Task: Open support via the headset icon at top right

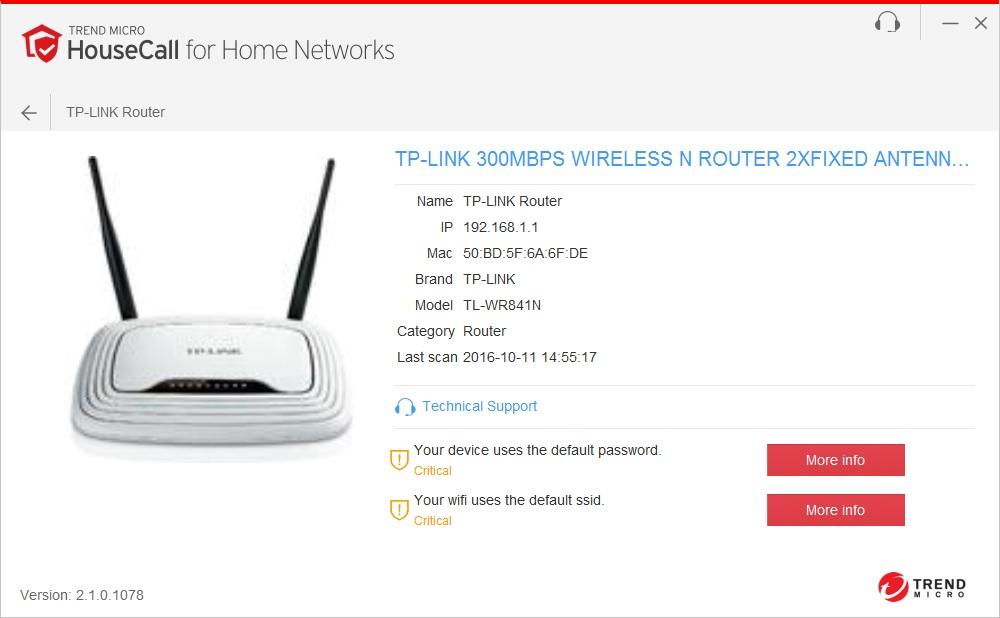Action: pos(887,23)
